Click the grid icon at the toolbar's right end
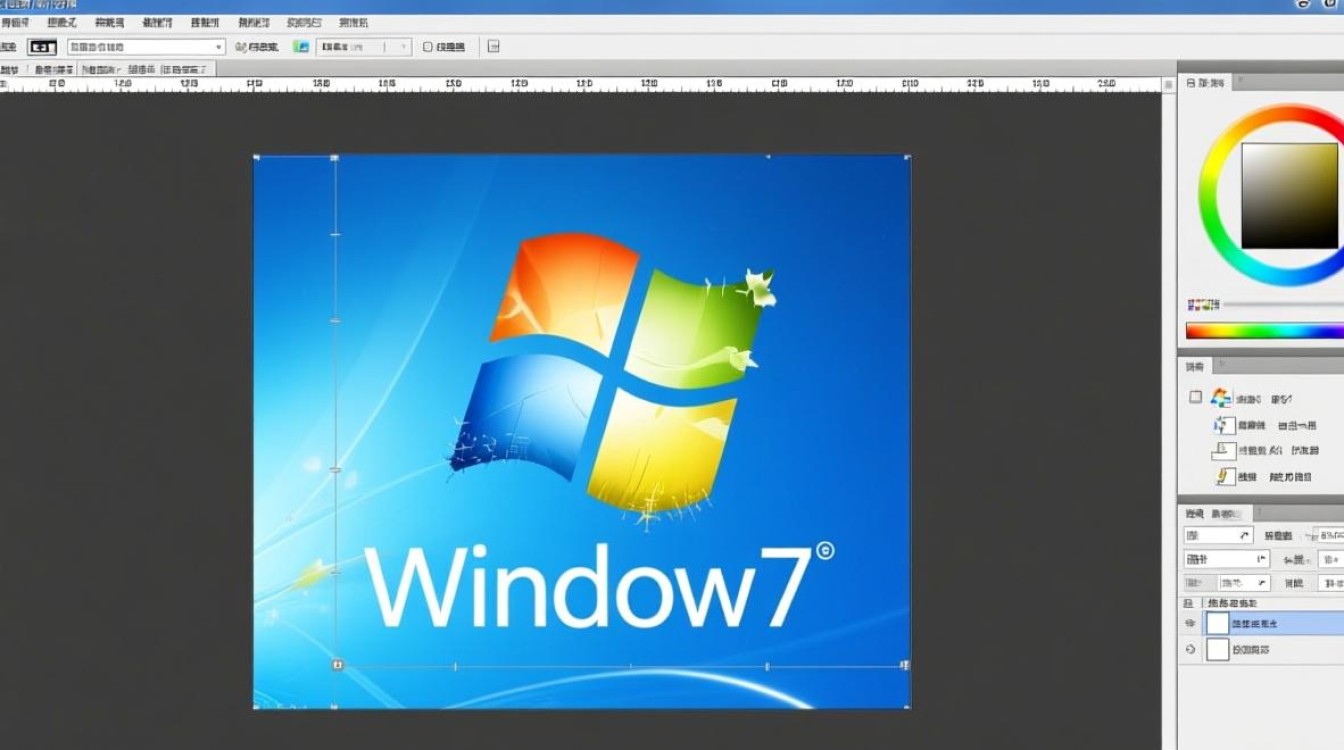 (x=492, y=46)
